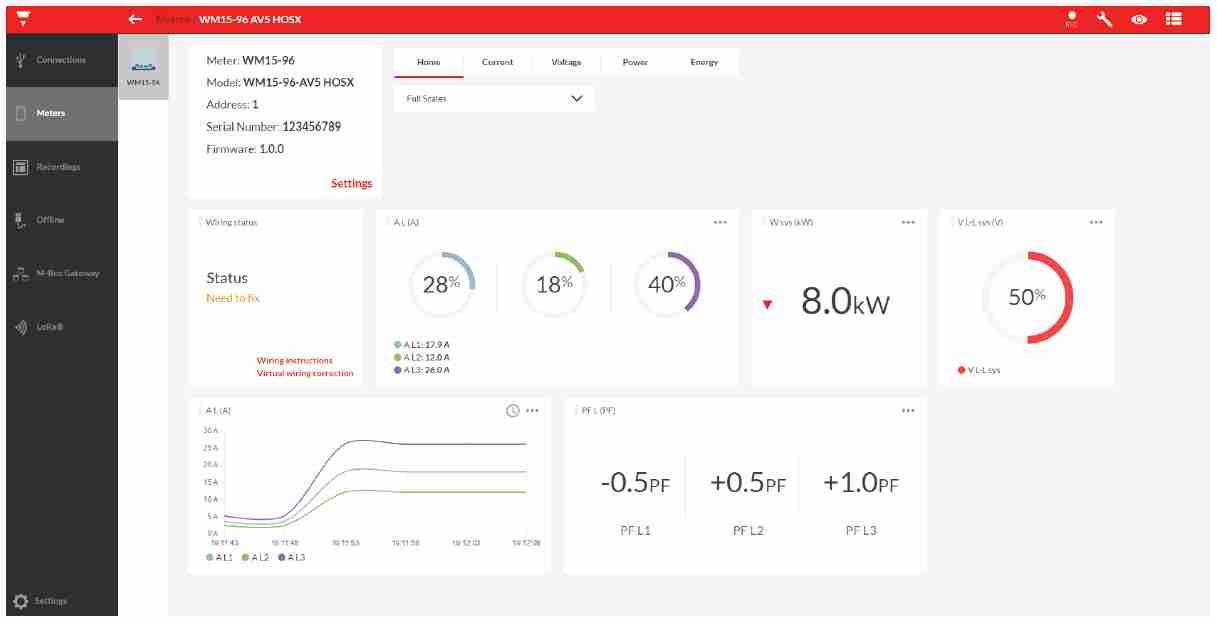The image size is (1217, 623).
Task: Open the Full Scales dropdown
Action: pyautogui.click(x=494, y=99)
